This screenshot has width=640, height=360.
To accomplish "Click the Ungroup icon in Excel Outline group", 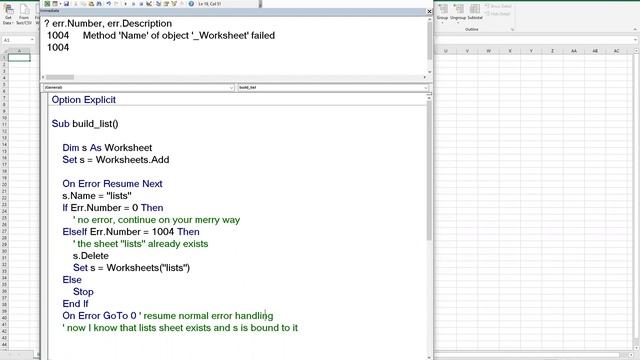I will (x=458, y=9).
